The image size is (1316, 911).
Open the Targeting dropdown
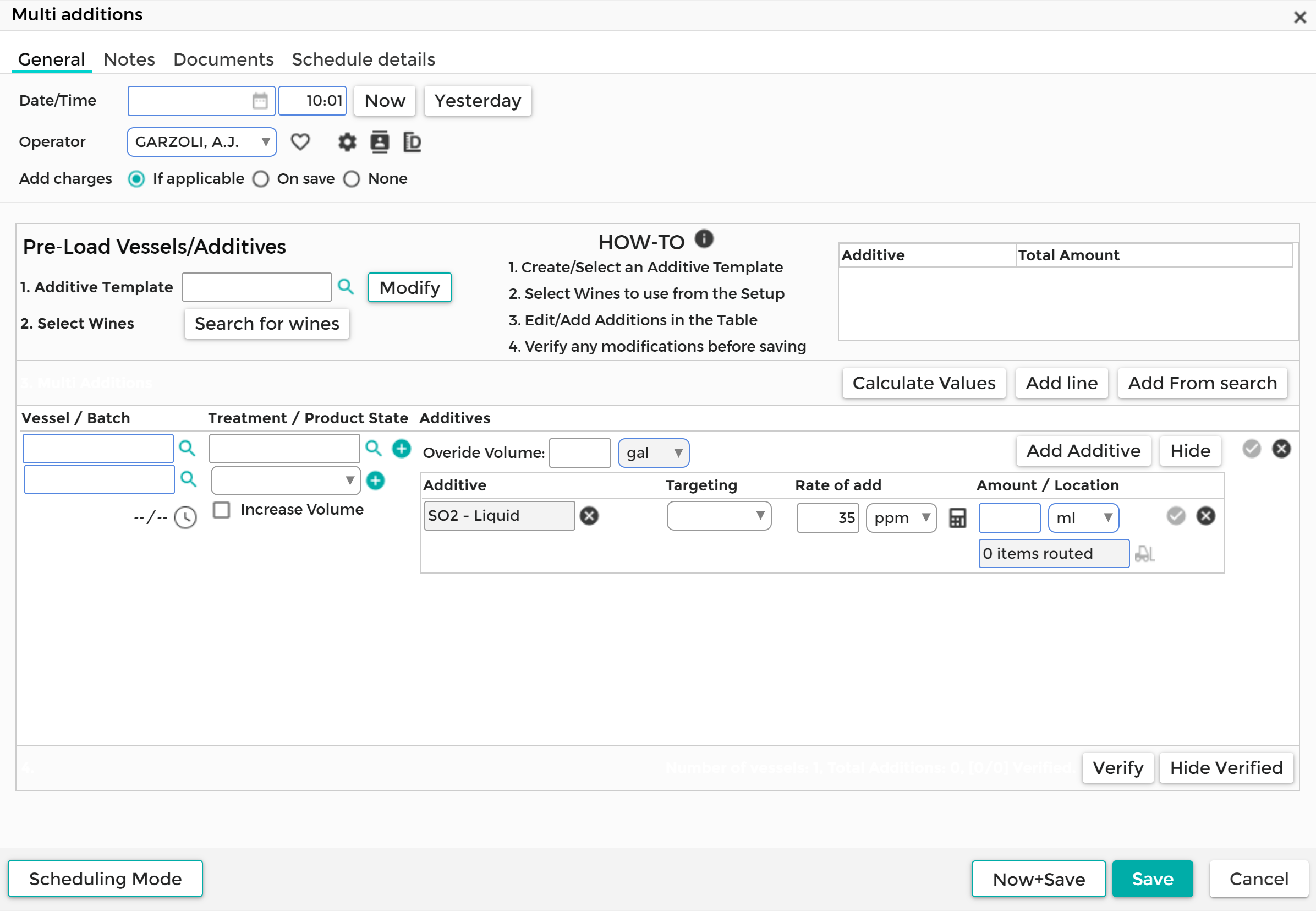(719, 516)
